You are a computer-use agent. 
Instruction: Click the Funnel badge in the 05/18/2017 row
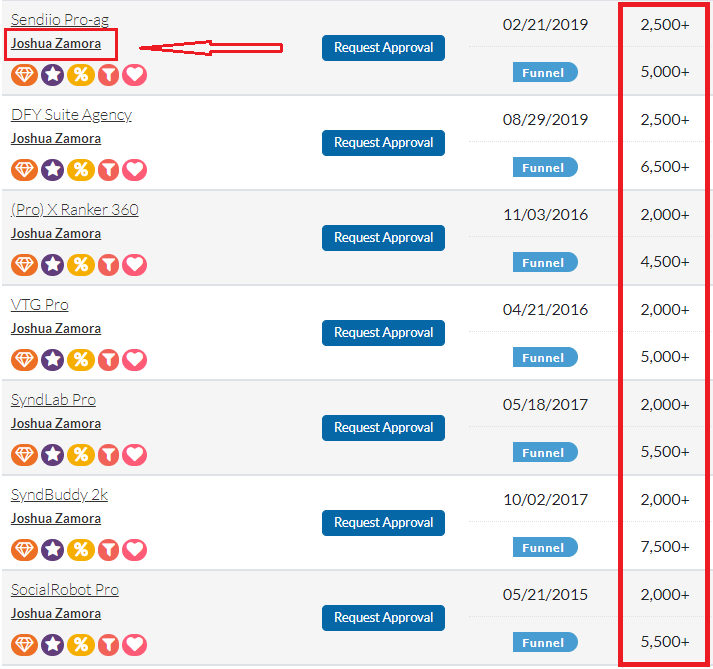pos(545,453)
